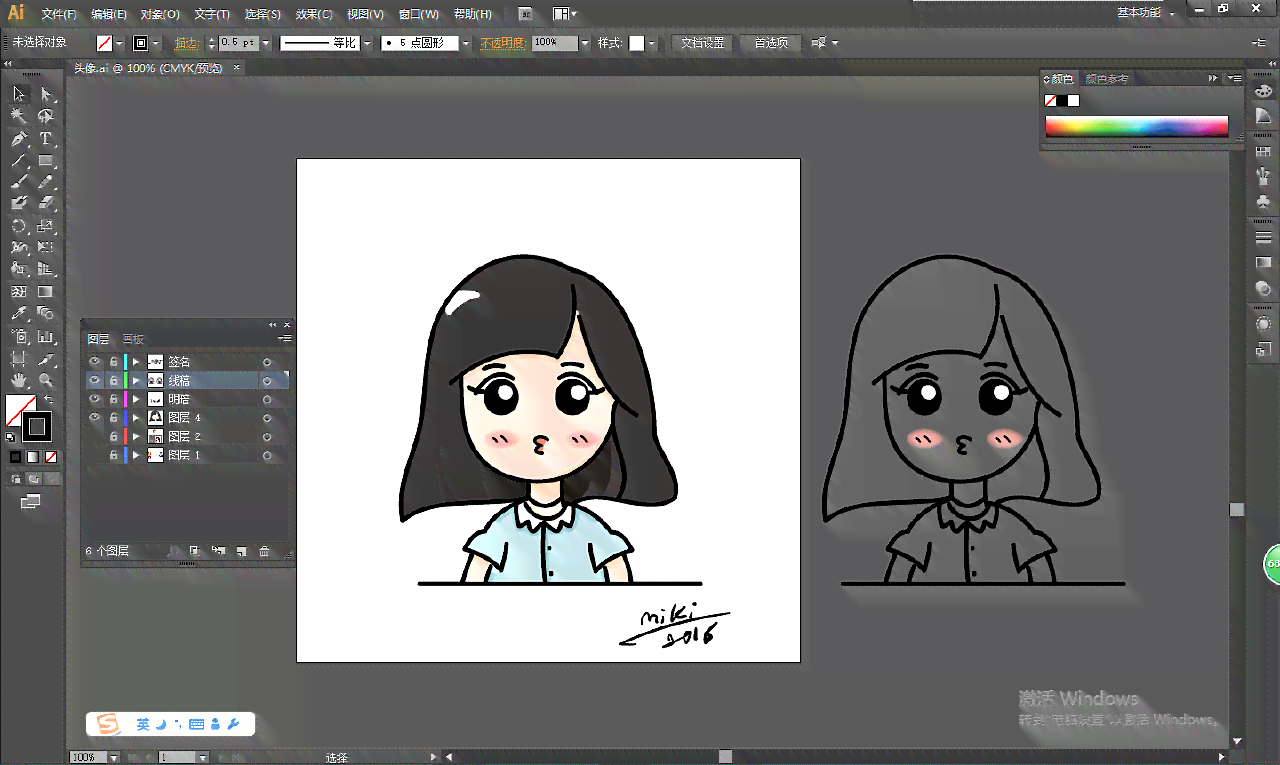
Task: Unlock the 线稿 layer lock
Action: pyautogui.click(x=113, y=381)
